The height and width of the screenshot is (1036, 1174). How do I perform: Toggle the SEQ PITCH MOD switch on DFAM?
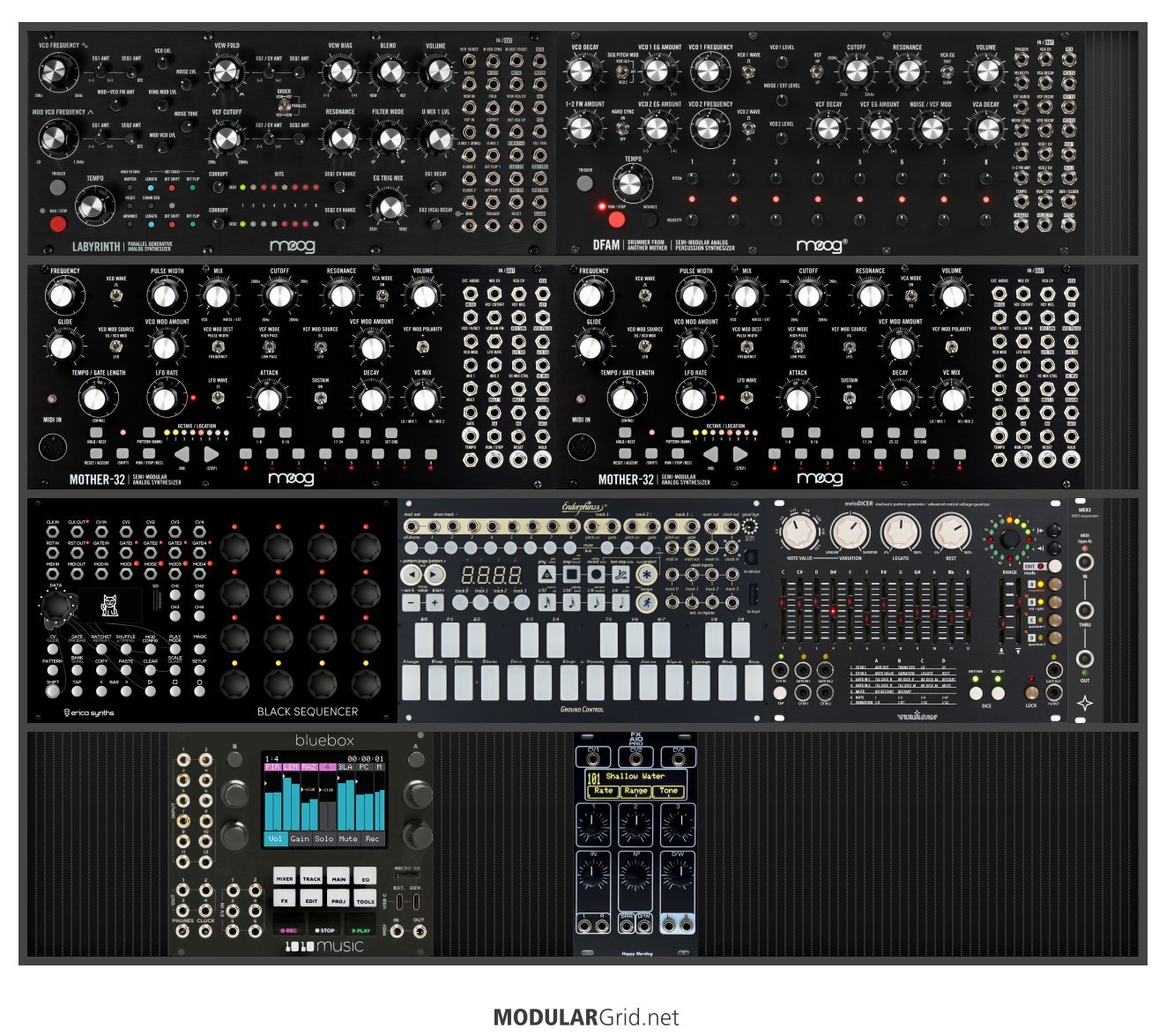pos(623,71)
